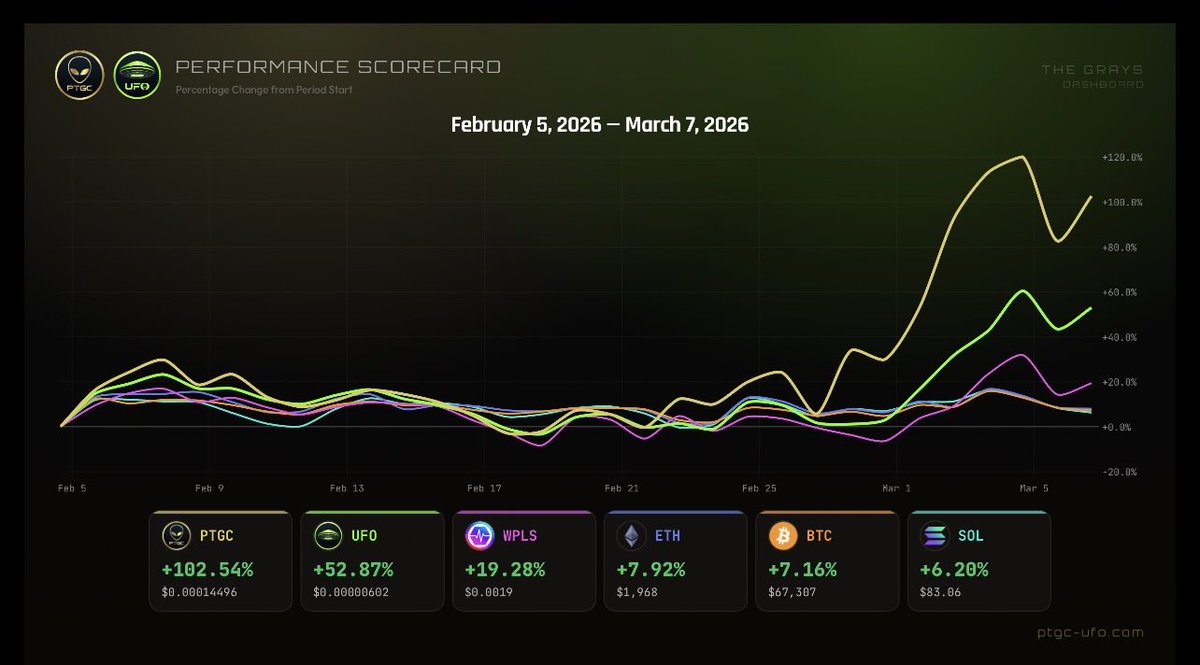
Task: Open the February 5 — March 7 date range selector
Action: pos(600,125)
